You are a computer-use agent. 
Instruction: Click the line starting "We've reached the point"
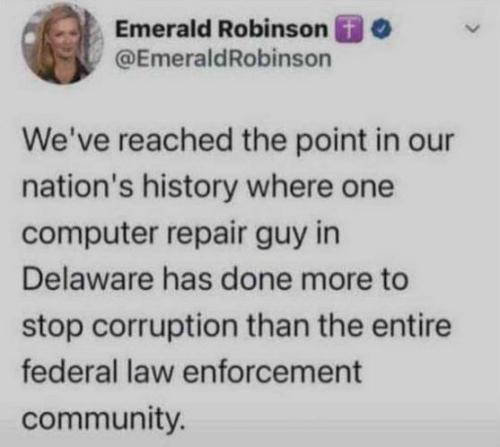pyautogui.click(x=238, y=141)
